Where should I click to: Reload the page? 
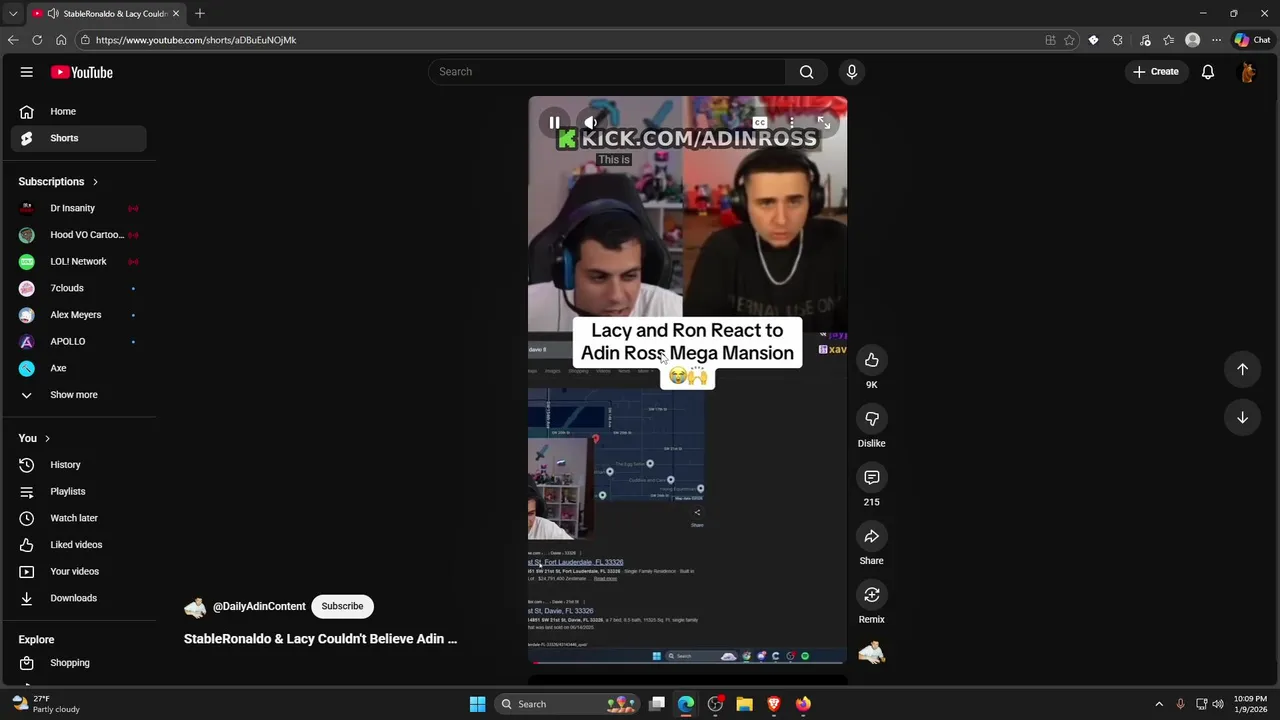pyautogui.click(x=37, y=40)
